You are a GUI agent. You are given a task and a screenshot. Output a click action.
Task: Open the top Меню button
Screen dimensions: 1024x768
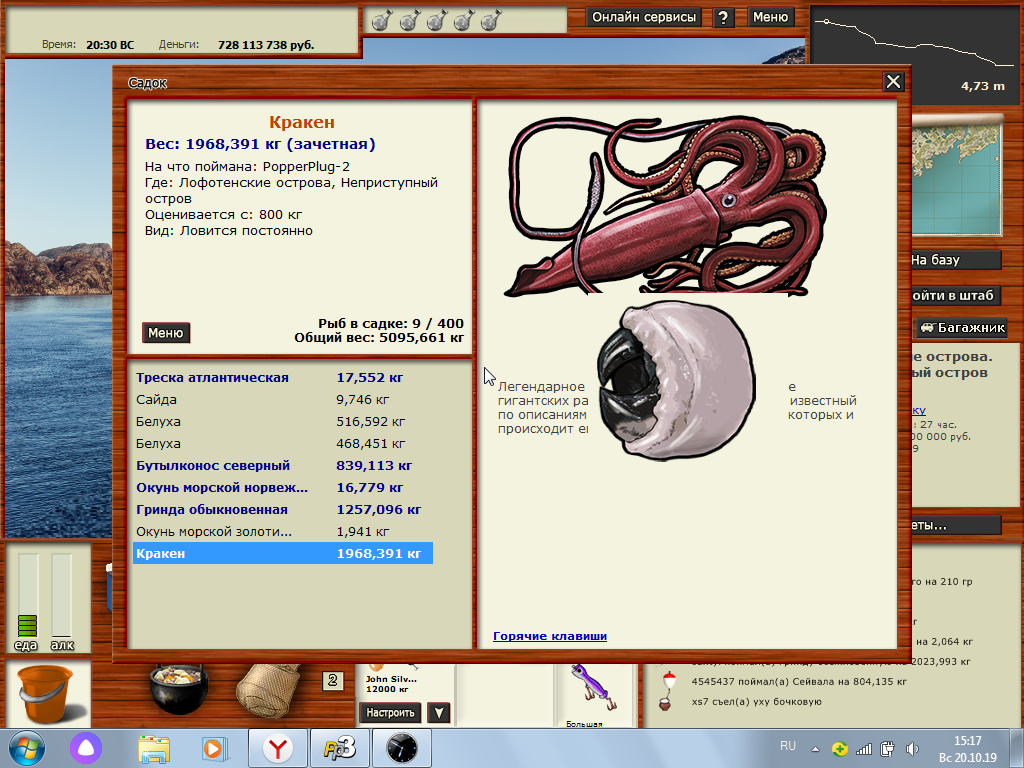[770, 17]
